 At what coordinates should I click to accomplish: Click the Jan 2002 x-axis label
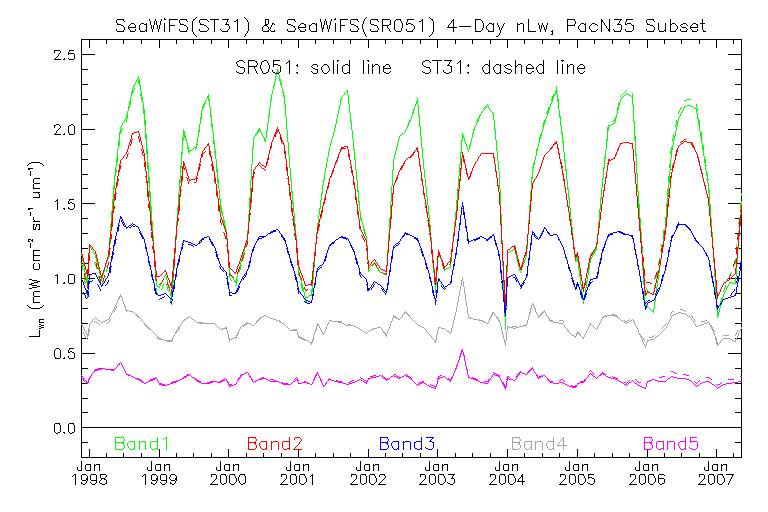point(368,473)
